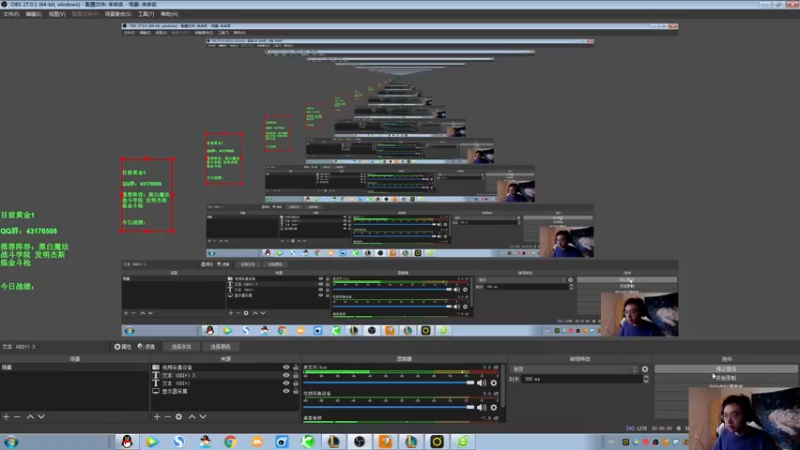Move selected source up in list

(x=192, y=417)
